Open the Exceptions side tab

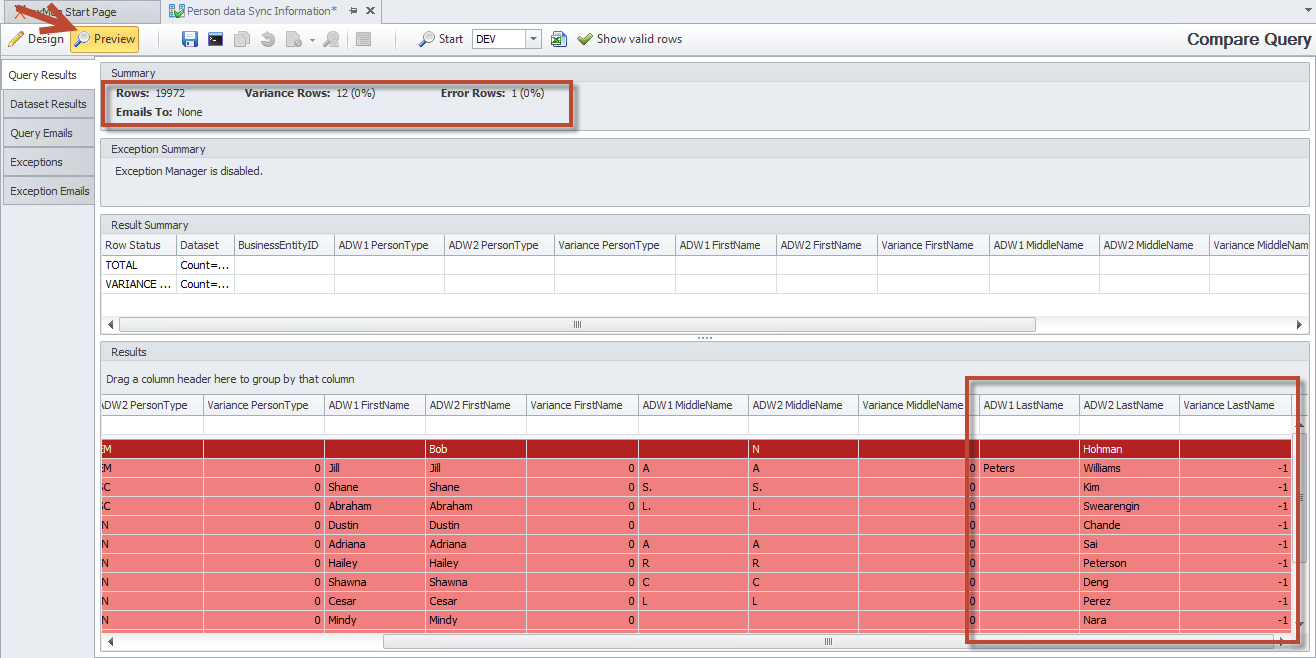coord(48,162)
